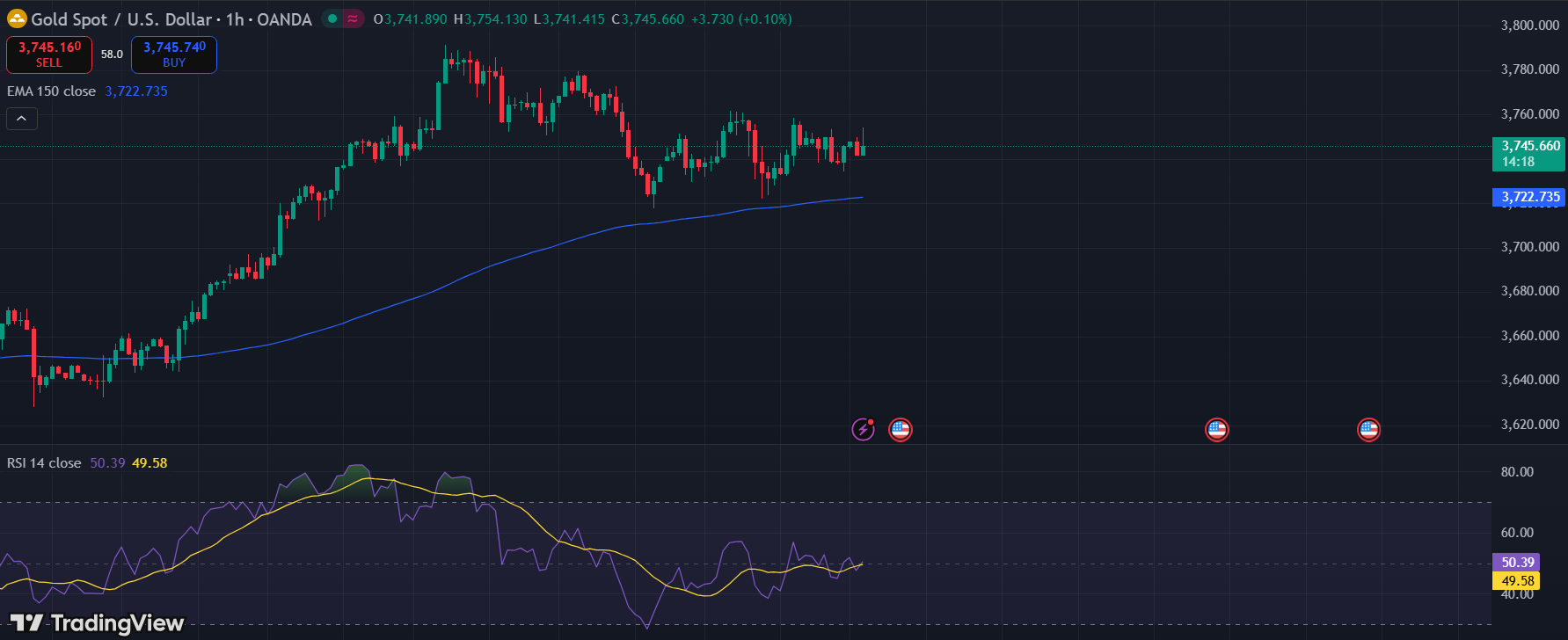Click the purple 50.39 RSI axis label
This screenshot has width=1568, height=640.
[1516, 563]
